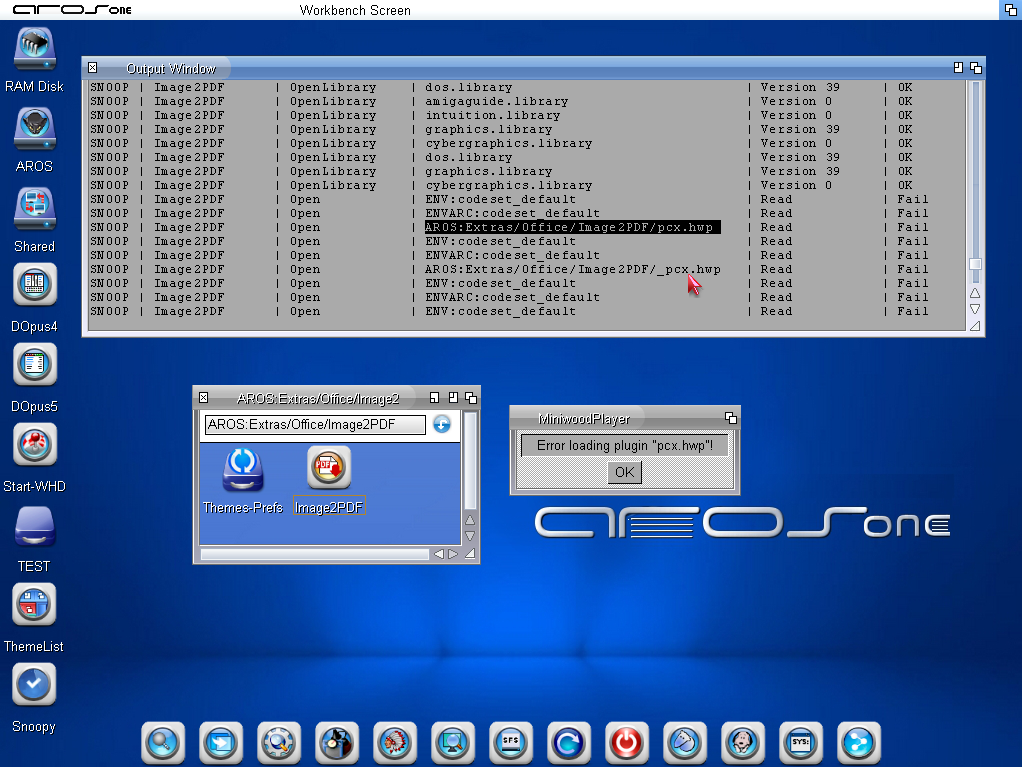The image size is (1022, 767).
Task: Click the highlighted AROS:Extras/Office/Image2PDF/pcx.hwp entry
Action: [572, 227]
